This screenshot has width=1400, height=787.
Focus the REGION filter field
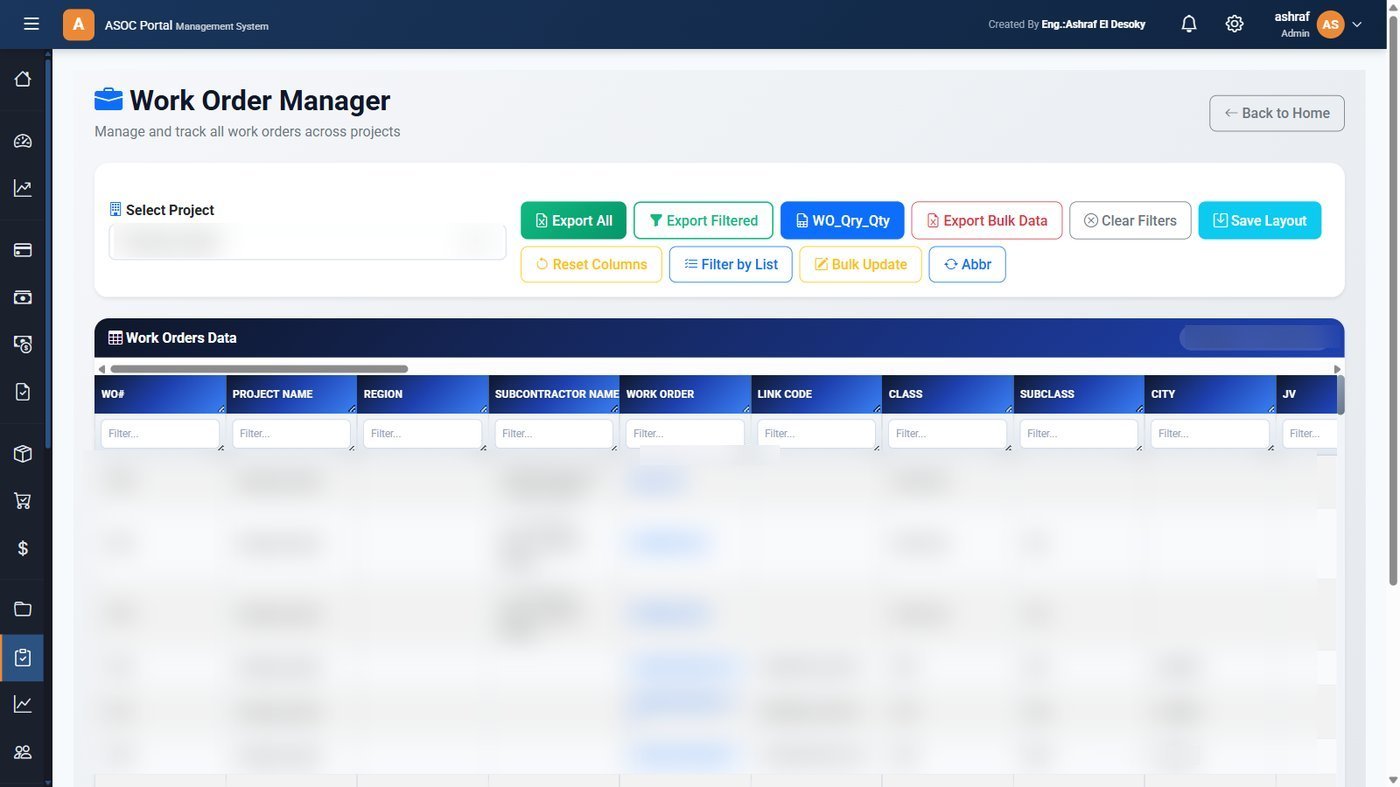click(x=423, y=434)
